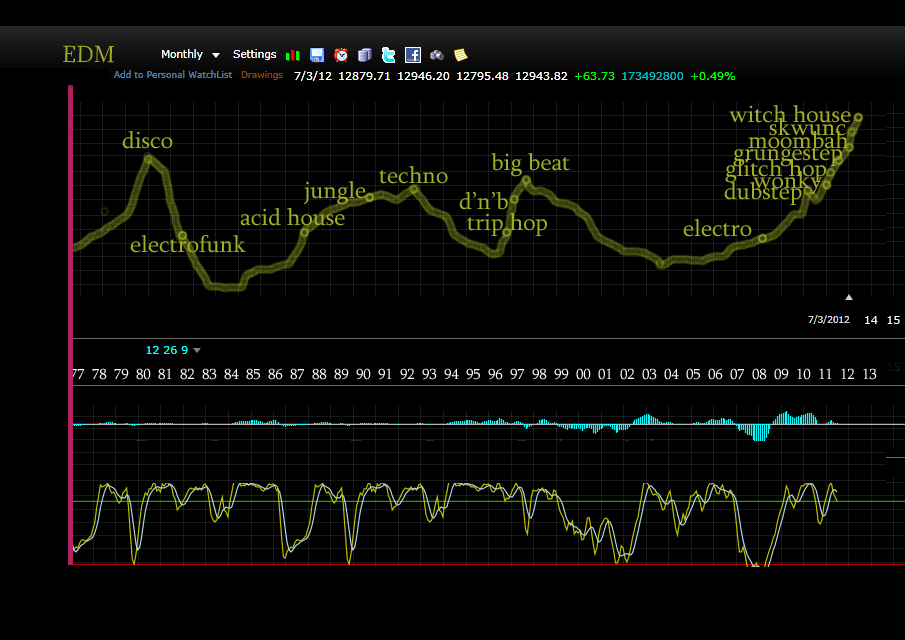Image resolution: width=905 pixels, height=640 pixels.
Task: Open the 12 26 9 indicator dropdown
Action: point(197,350)
